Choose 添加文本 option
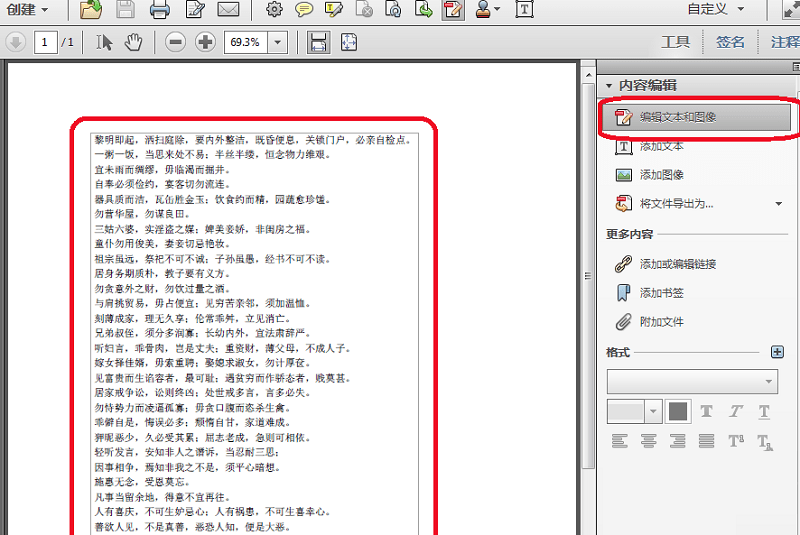Image resolution: width=800 pixels, height=535 pixels. coord(662,146)
